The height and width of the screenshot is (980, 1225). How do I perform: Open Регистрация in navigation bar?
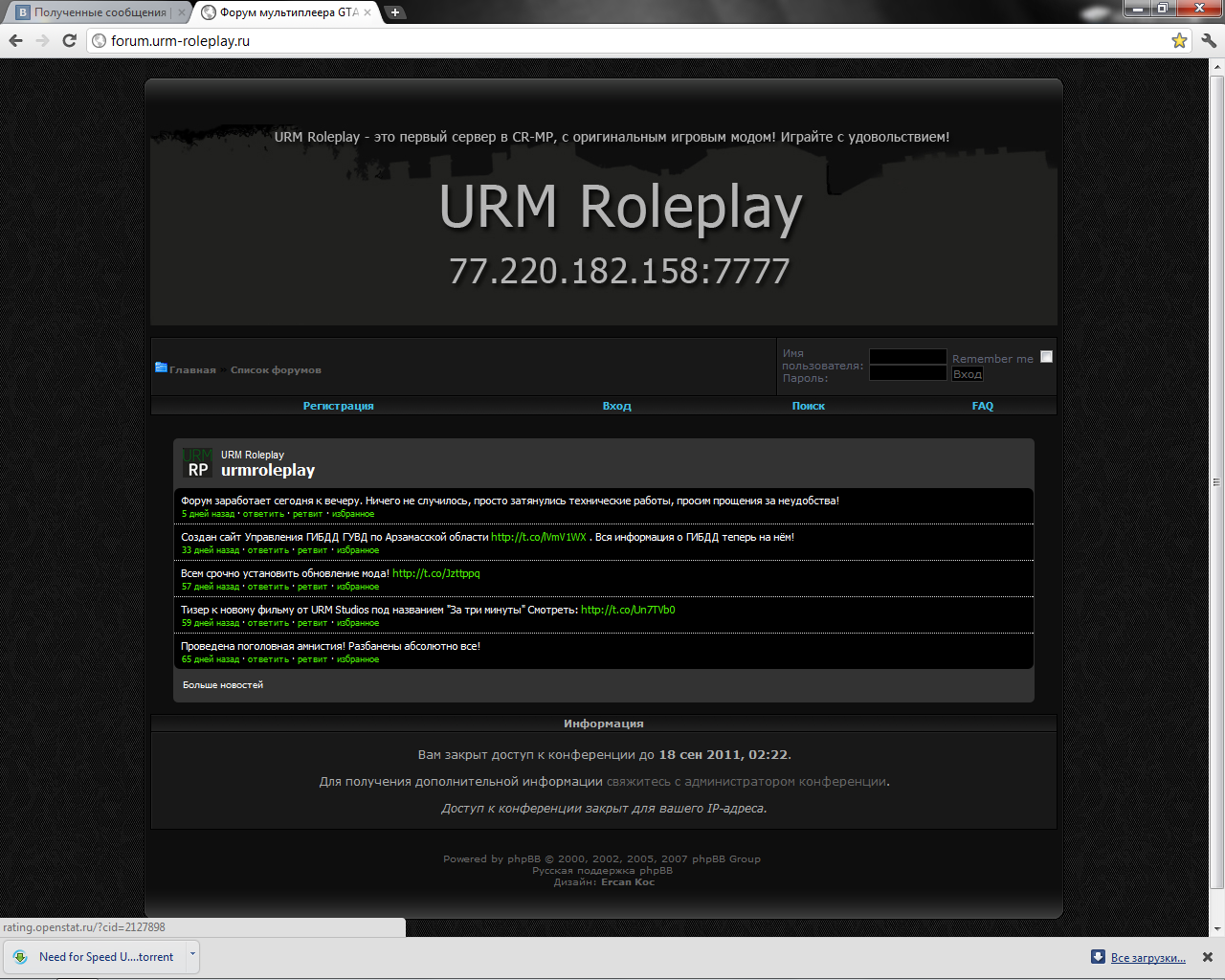338,406
